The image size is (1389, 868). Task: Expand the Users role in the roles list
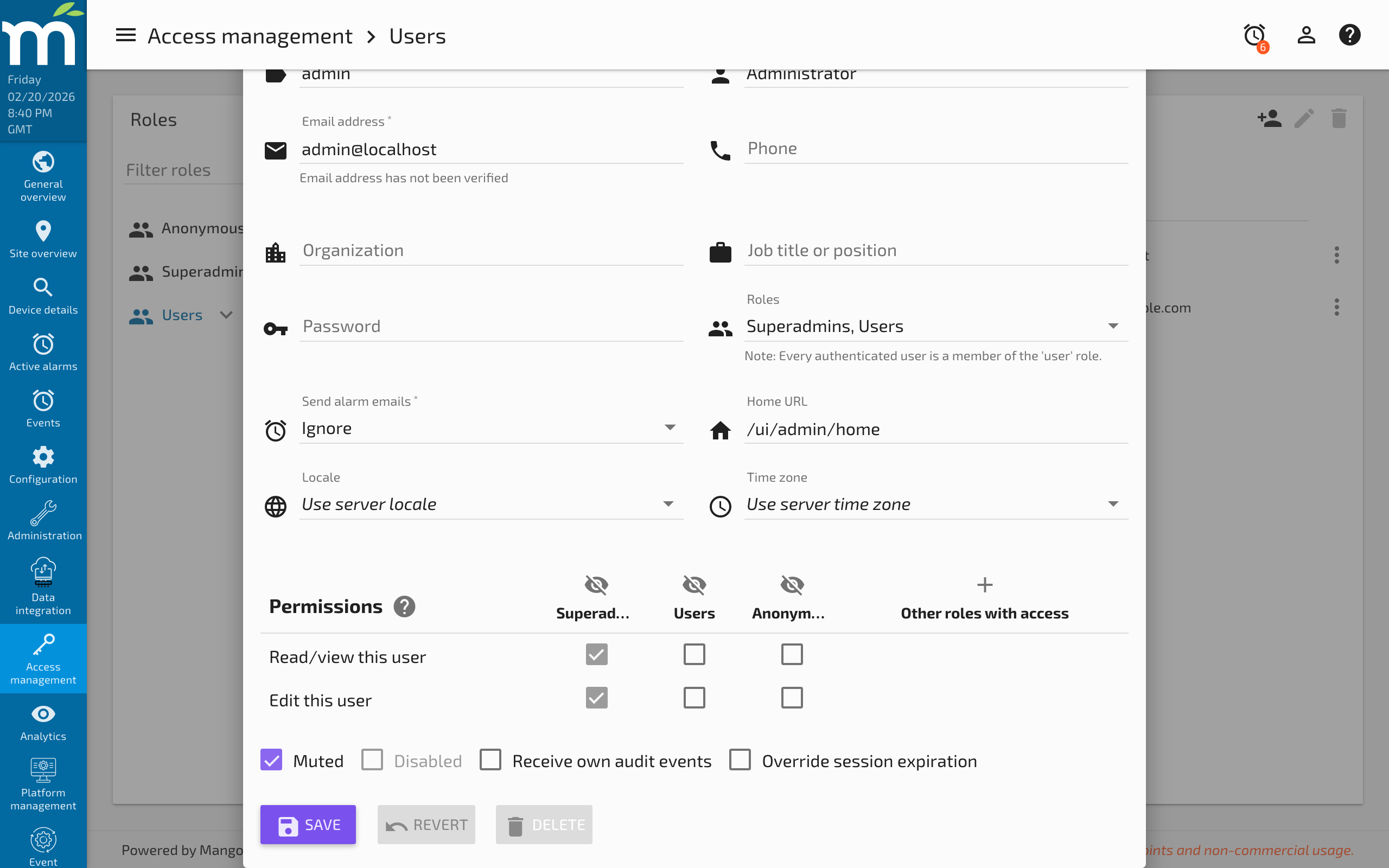coord(226,315)
